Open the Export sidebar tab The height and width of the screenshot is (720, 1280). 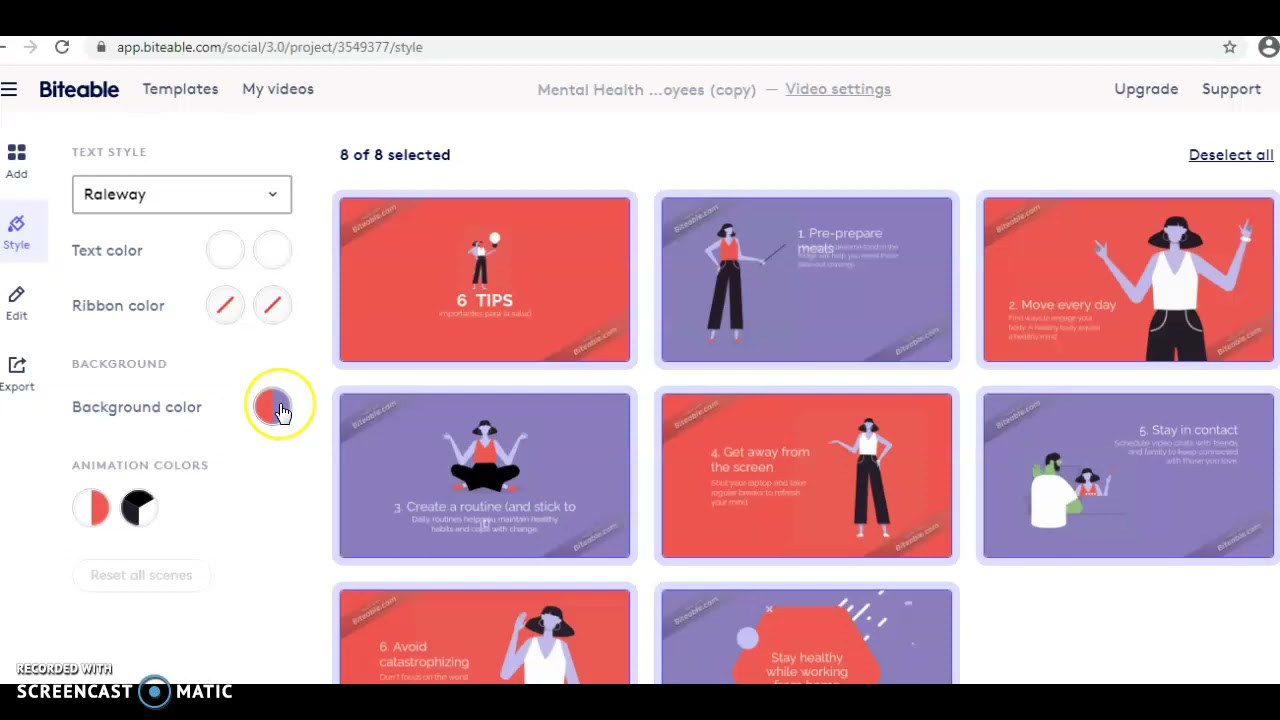click(16, 374)
